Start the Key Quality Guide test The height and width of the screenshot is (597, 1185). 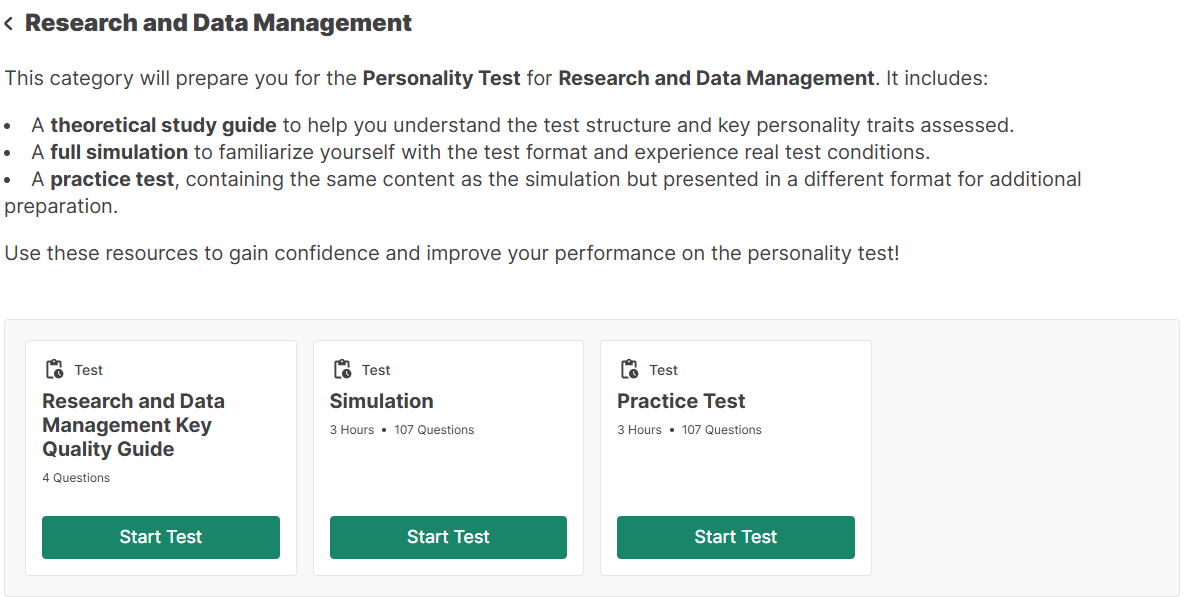pos(161,537)
